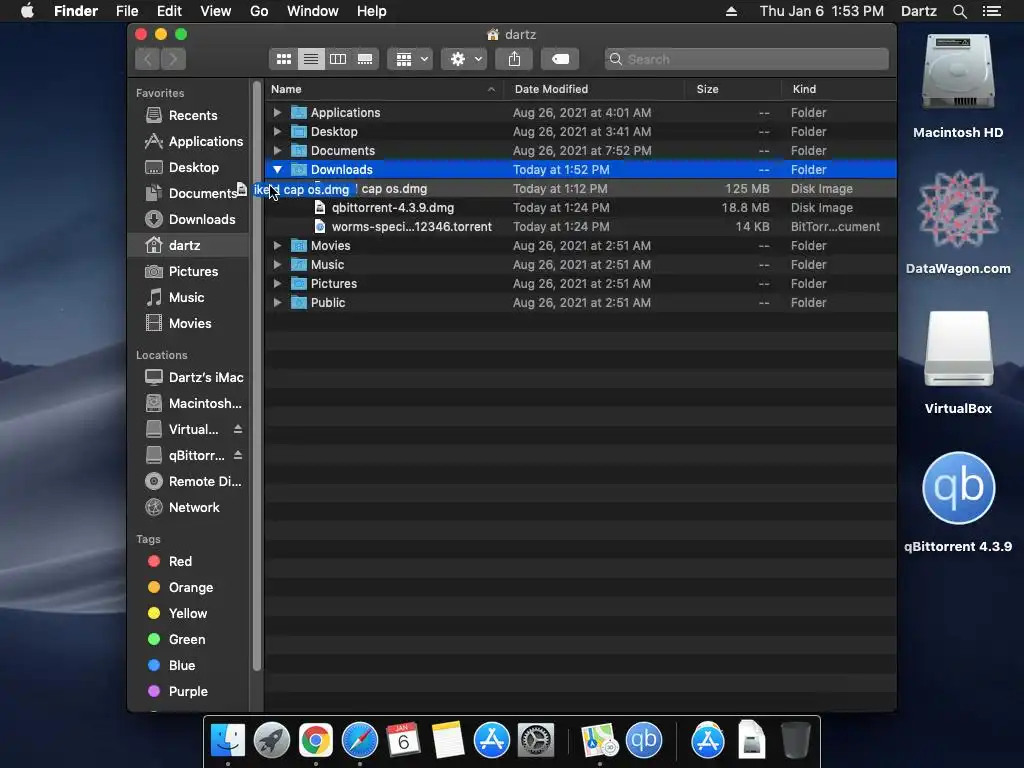
Task: Switch to icon view in toolbar
Action: [x=283, y=59]
